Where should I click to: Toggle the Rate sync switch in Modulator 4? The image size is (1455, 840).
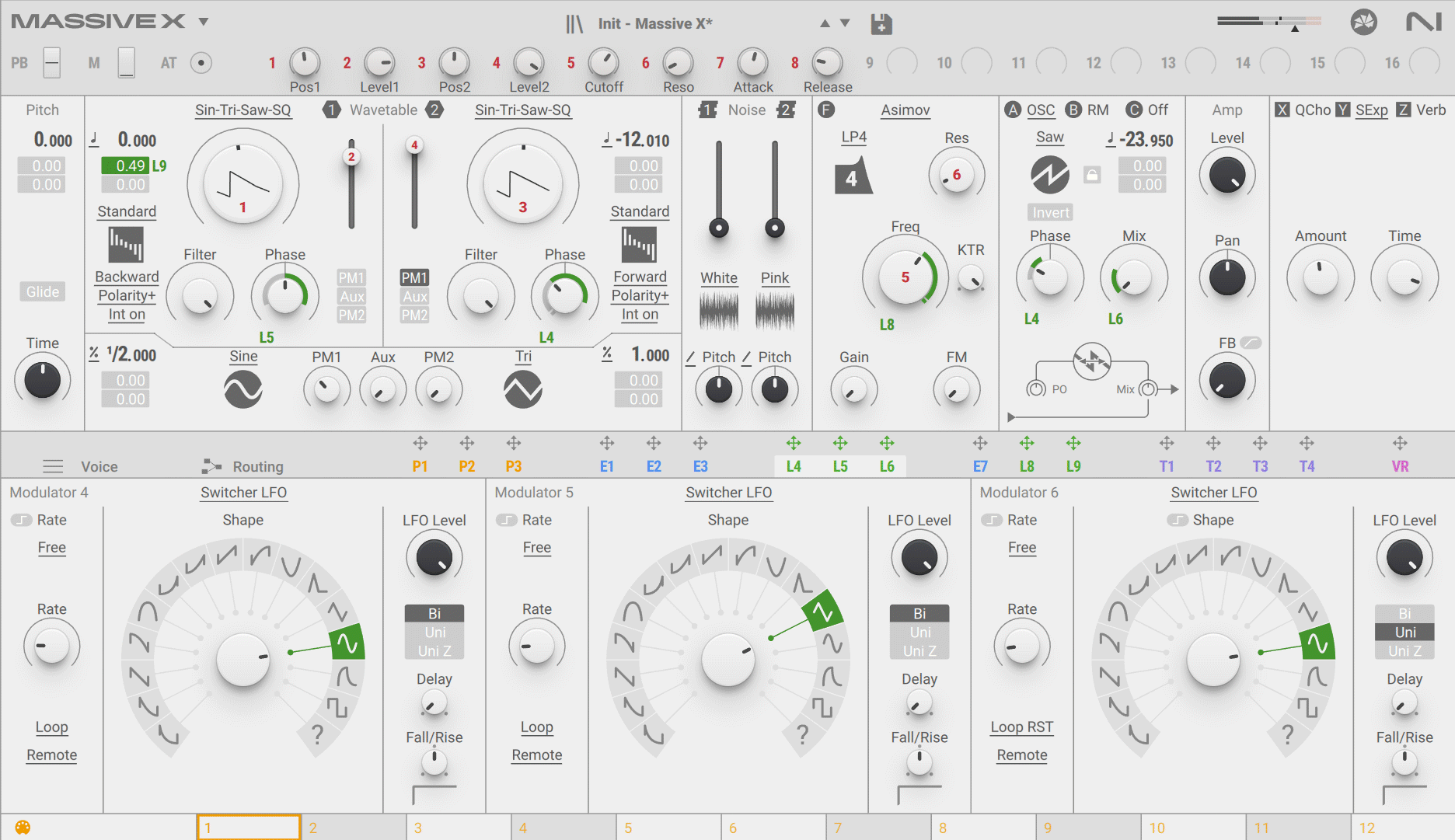point(22,520)
